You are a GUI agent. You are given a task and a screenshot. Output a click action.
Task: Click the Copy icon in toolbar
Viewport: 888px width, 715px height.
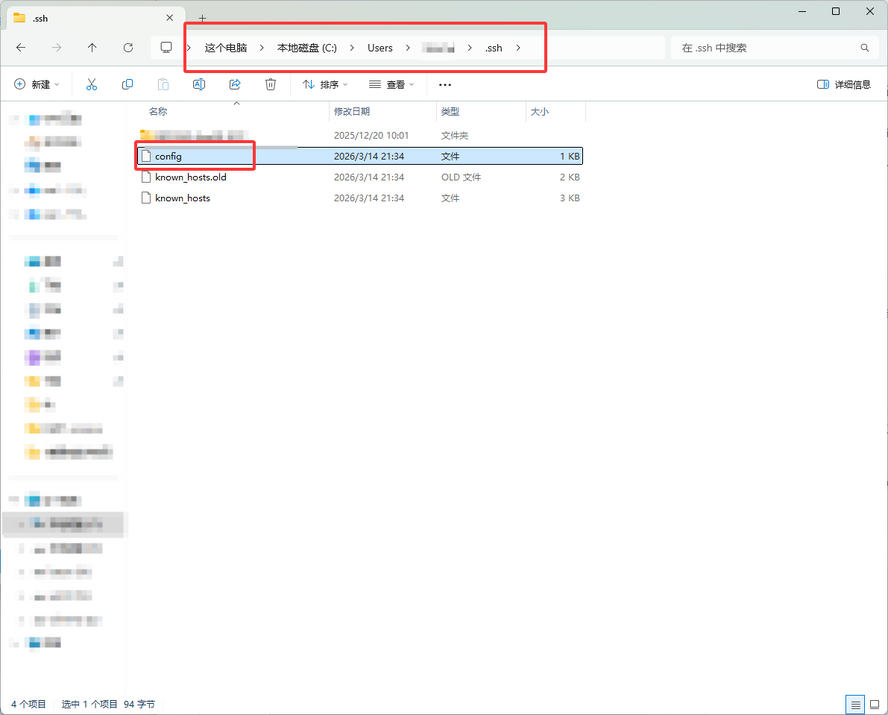click(127, 85)
